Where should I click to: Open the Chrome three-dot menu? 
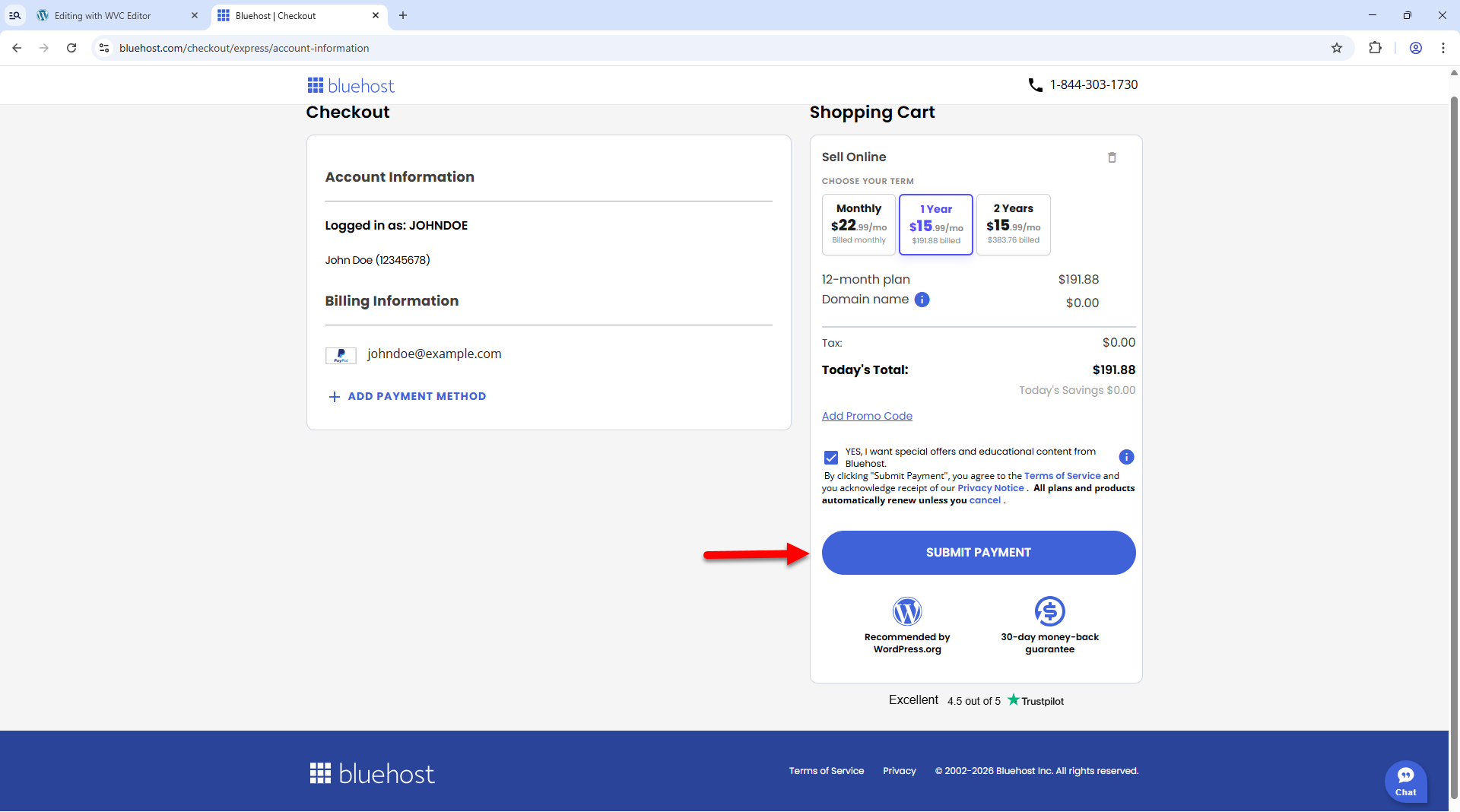(x=1443, y=48)
